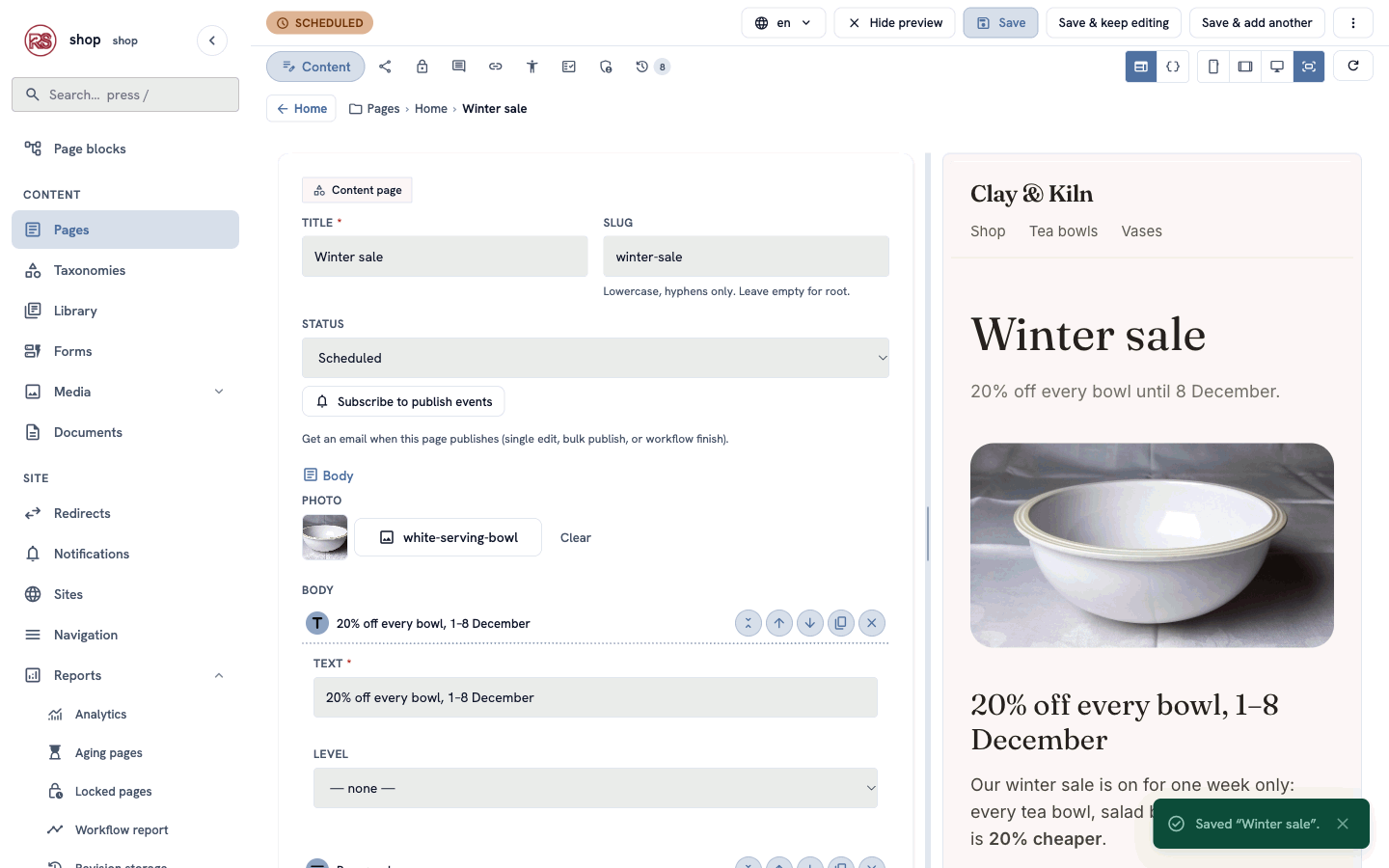
Task: Set preview to fit-width mode
Action: coord(1309,67)
